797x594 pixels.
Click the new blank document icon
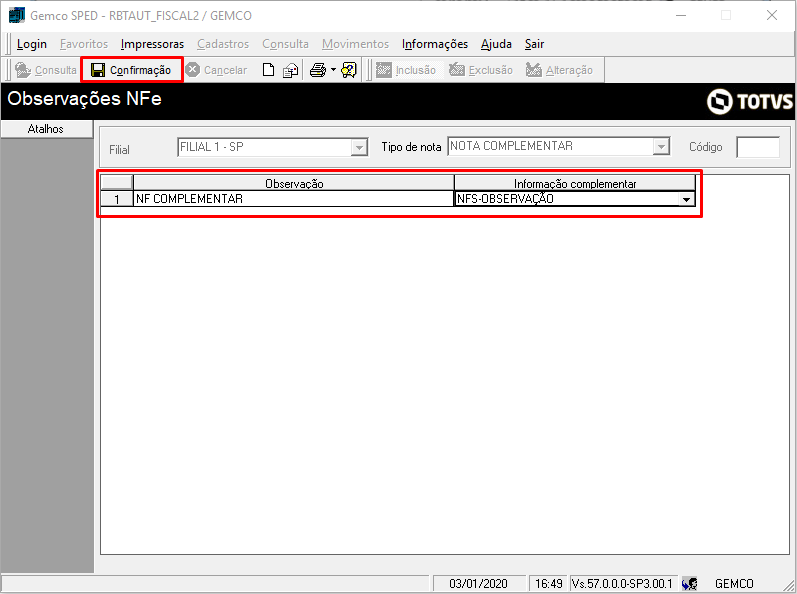pyautogui.click(x=268, y=70)
